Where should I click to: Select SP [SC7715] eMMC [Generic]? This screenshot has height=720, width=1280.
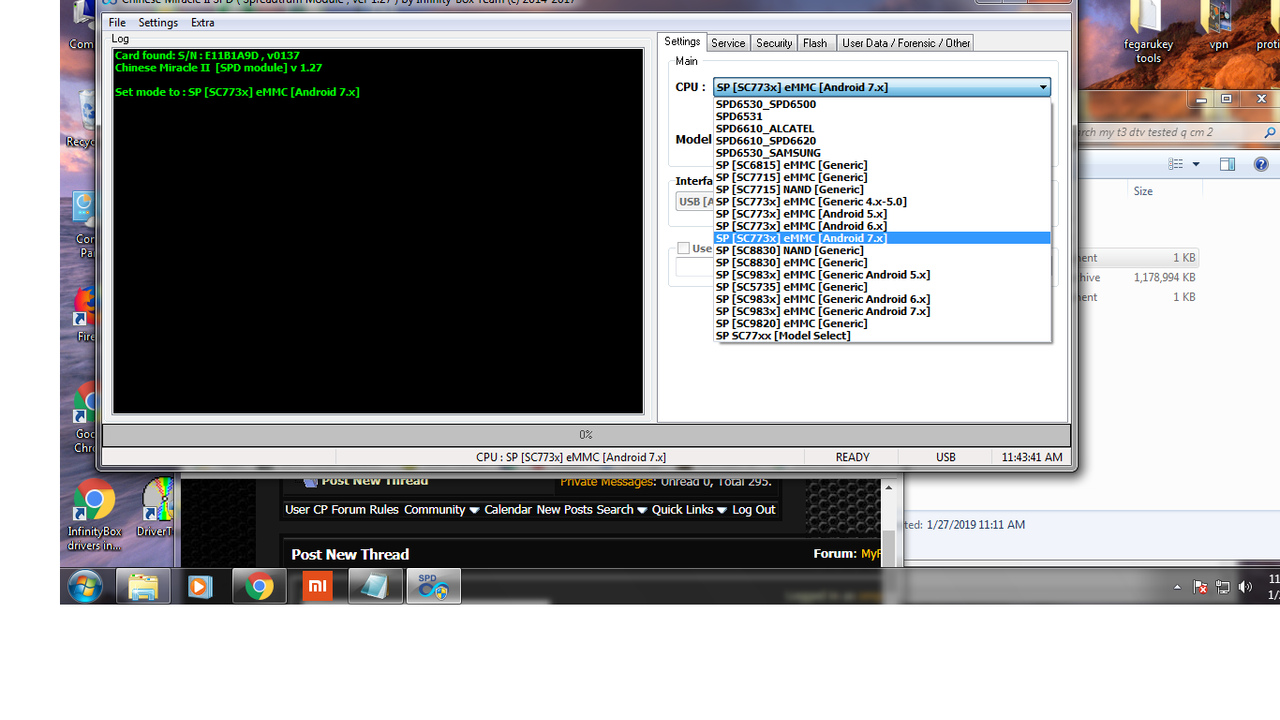[882, 177]
